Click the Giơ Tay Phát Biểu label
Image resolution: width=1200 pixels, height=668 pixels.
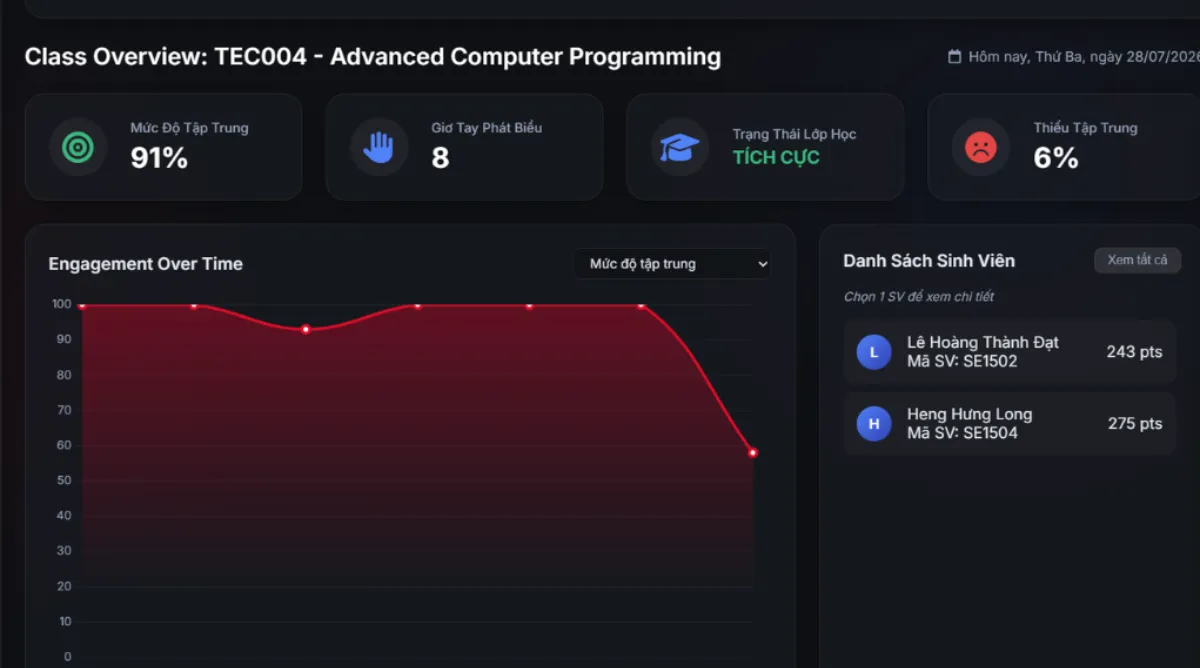coord(487,128)
